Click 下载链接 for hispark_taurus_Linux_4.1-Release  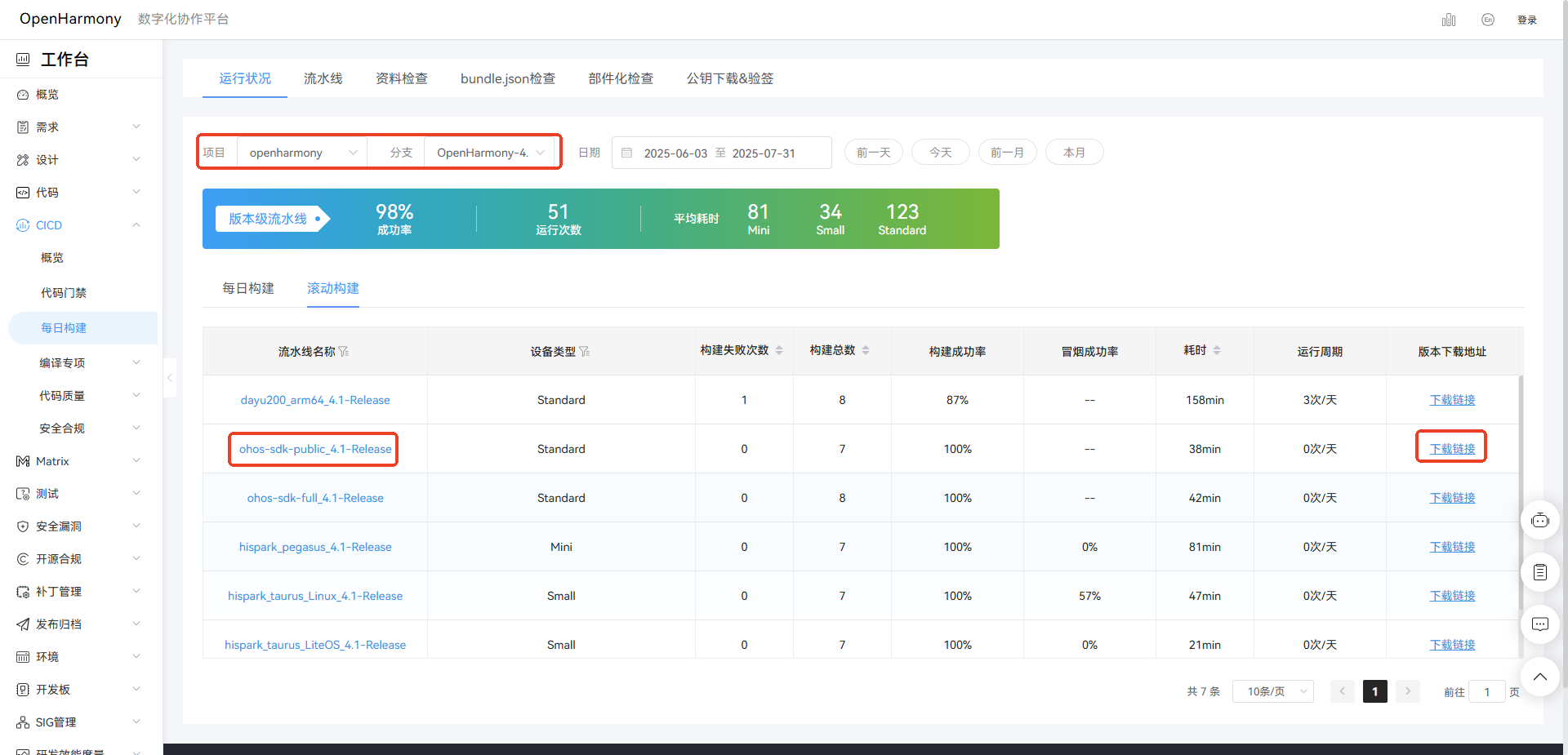(1452, 596)
